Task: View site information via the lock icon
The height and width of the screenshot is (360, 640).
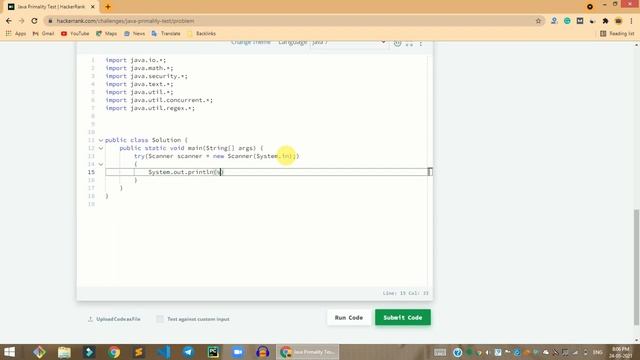Action: (50, 21)
